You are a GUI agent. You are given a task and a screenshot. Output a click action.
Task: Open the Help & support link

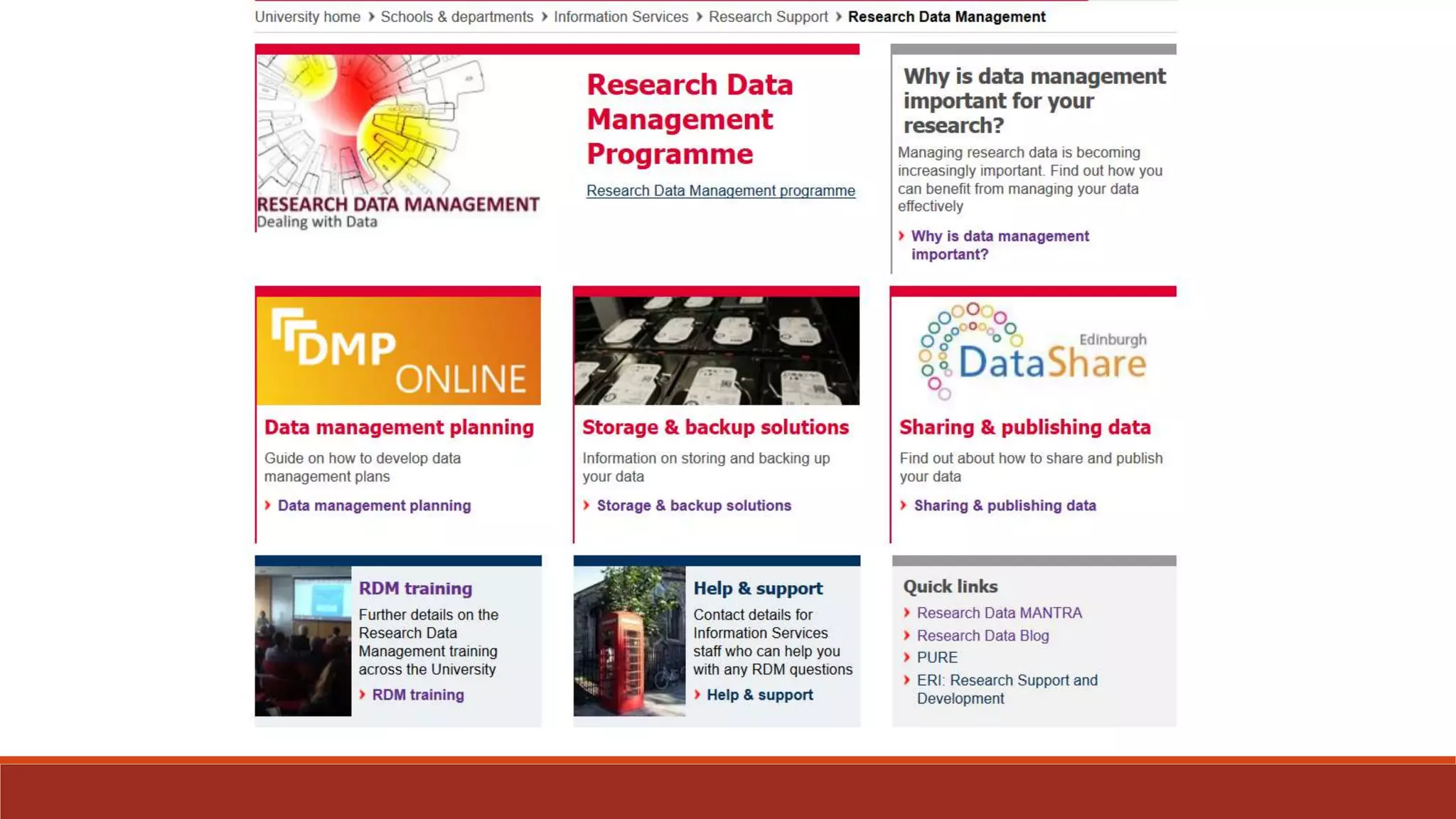coord(759,695)
